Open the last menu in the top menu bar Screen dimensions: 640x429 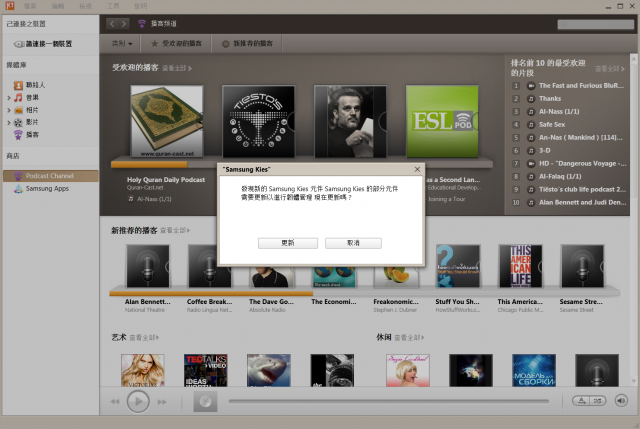coord(140,6)
